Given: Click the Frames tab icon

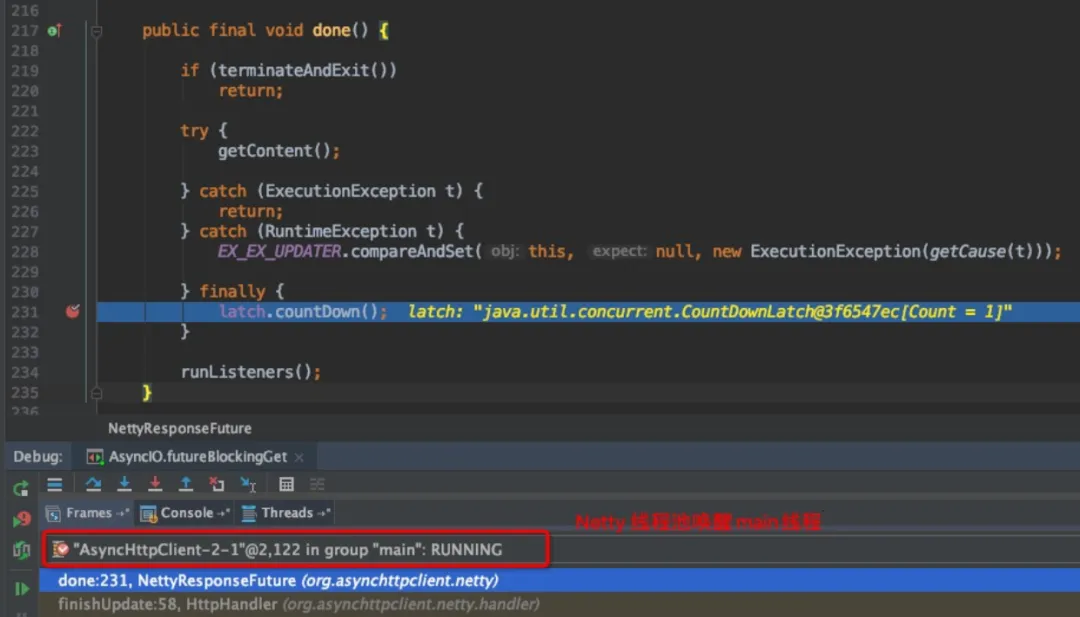Looking at the screenshot, I should (52, 514).
